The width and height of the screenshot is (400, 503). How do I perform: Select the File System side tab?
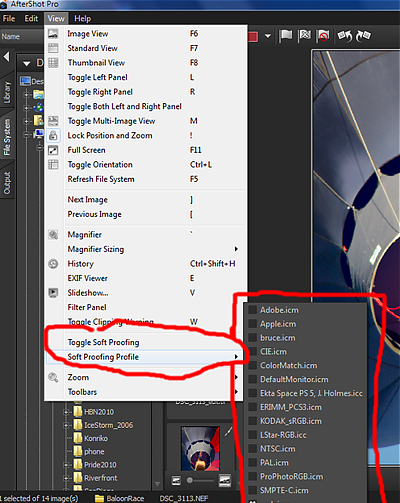7,137
